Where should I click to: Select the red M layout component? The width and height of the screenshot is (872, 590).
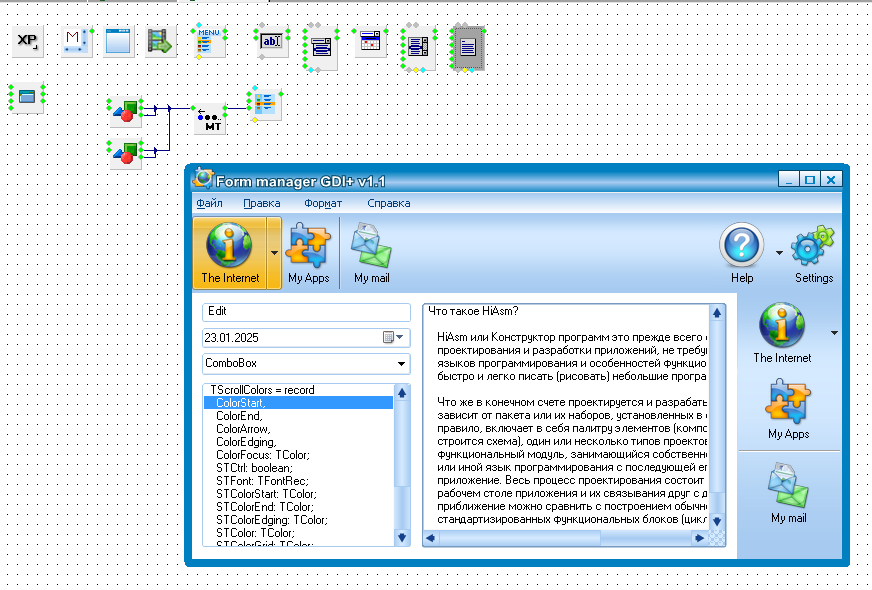(x=77, y=41)
